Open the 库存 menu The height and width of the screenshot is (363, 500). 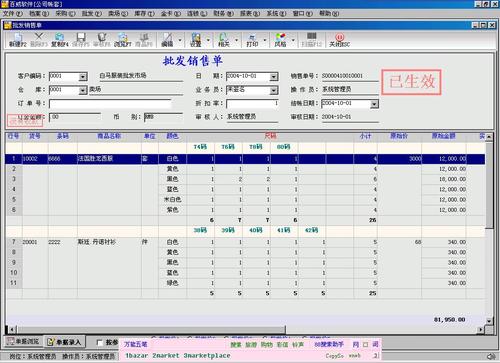click(144, 13)
